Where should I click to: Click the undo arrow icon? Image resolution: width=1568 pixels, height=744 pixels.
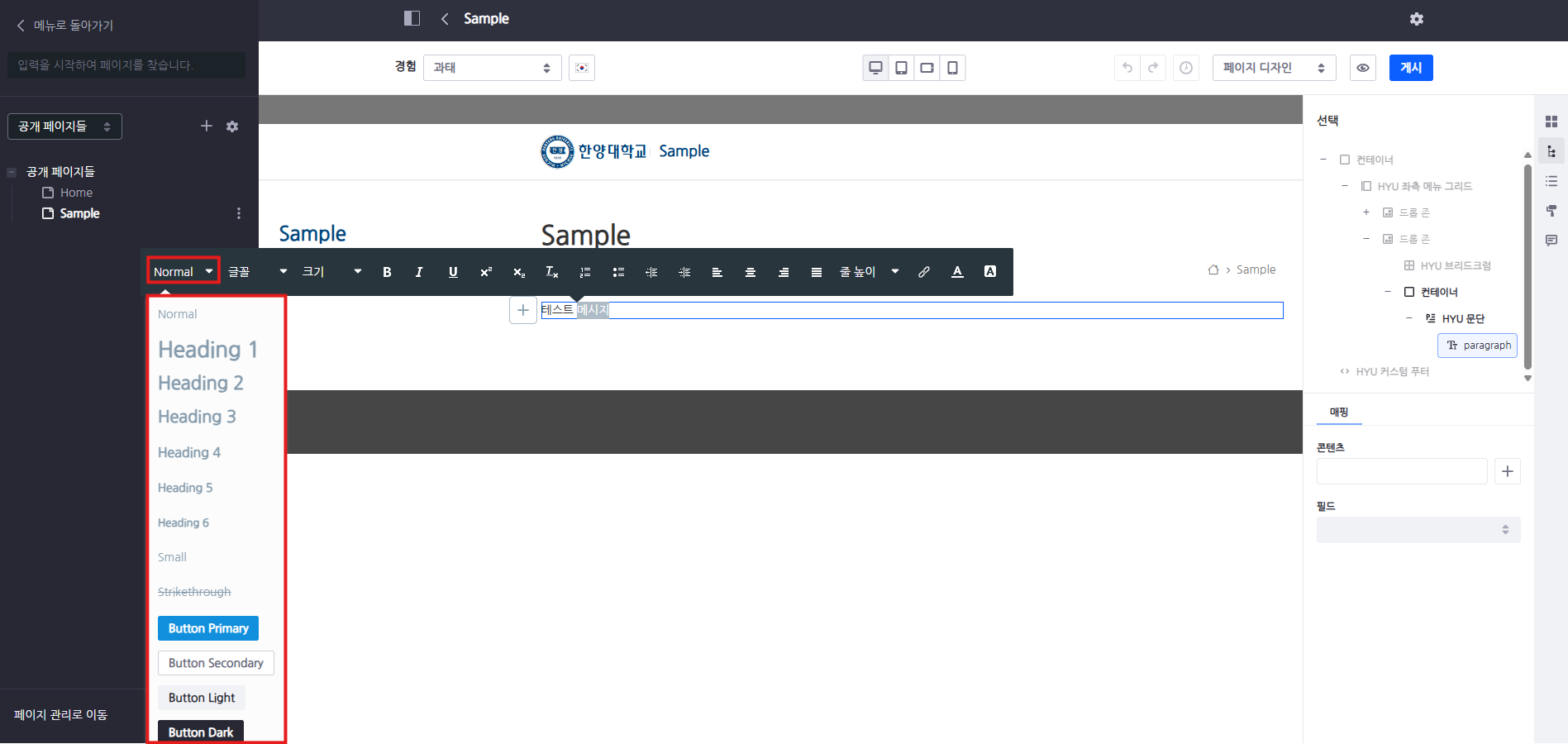[1127, 68]
